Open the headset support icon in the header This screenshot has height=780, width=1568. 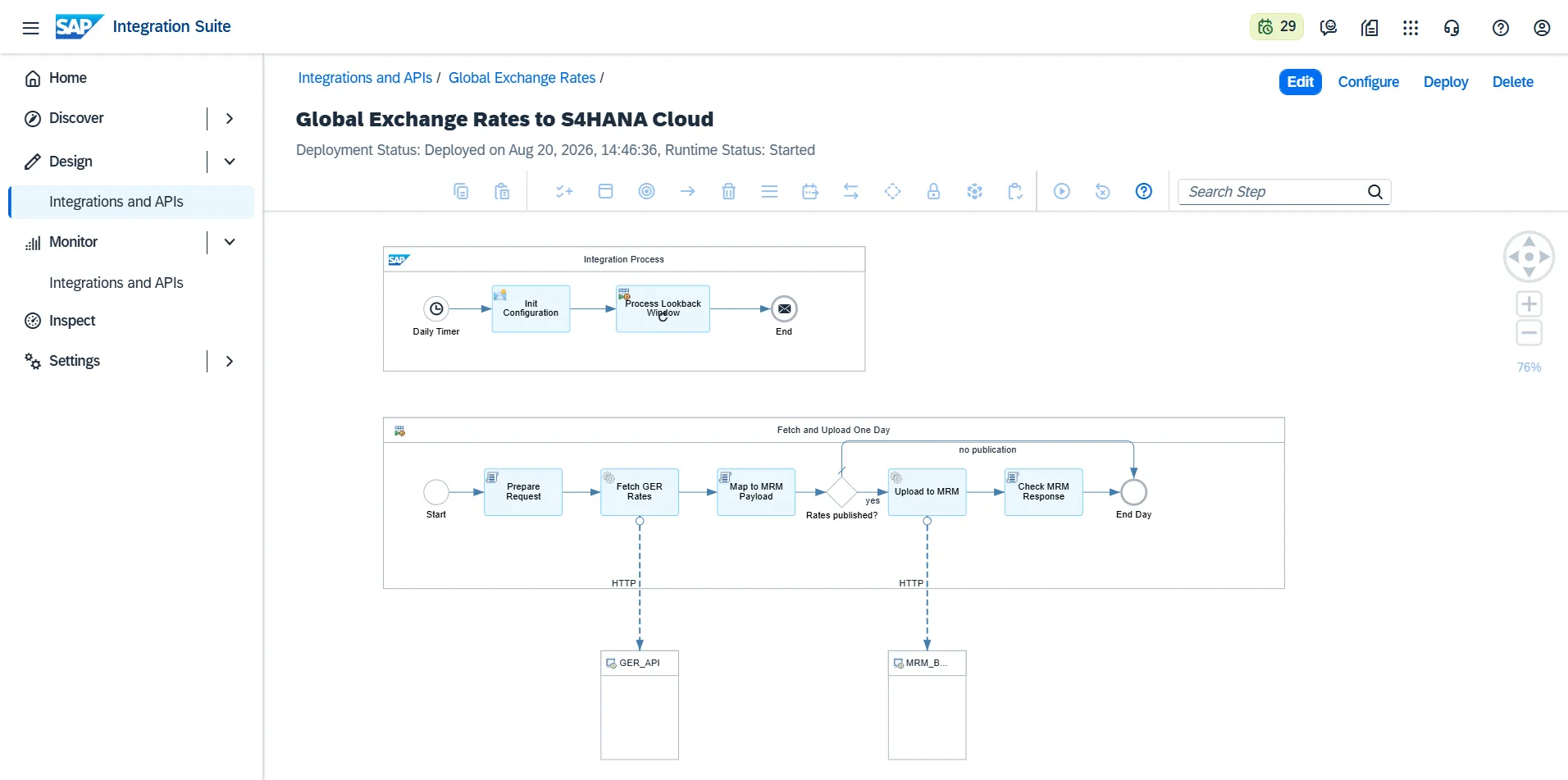coord(1452,28)
